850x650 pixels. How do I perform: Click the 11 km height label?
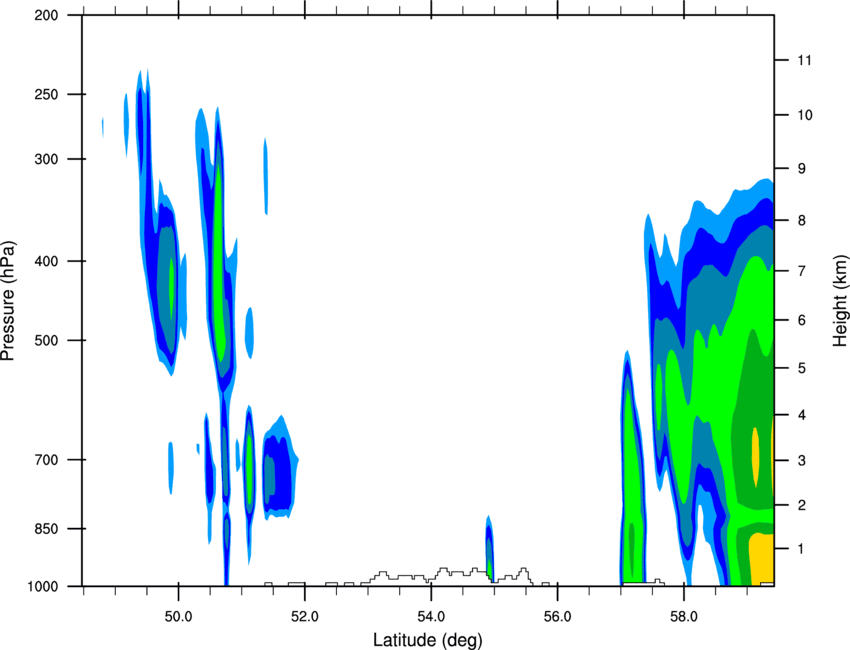pos(805,60)
